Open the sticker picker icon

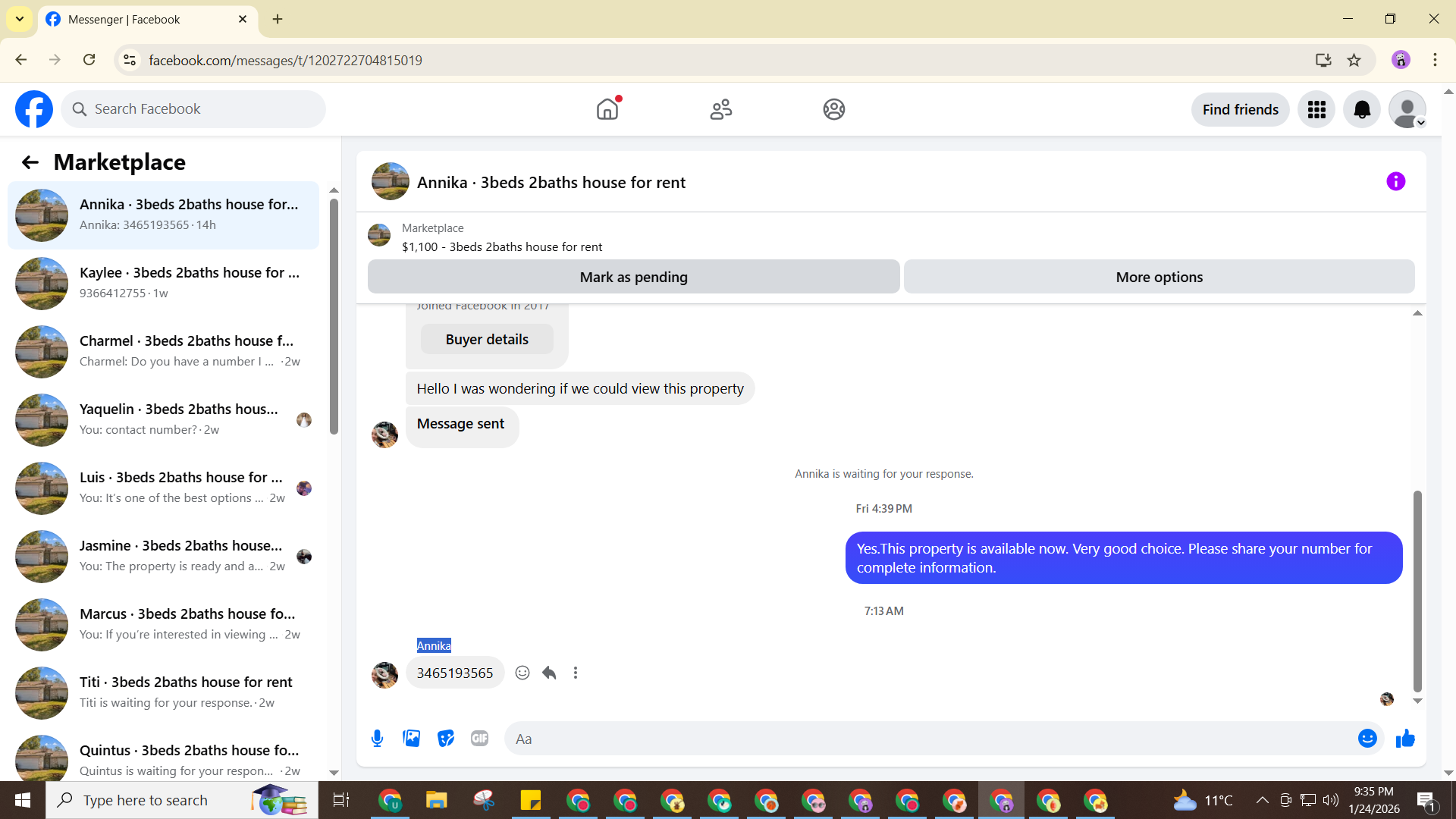pyautogui.click(x=446, y=739)
